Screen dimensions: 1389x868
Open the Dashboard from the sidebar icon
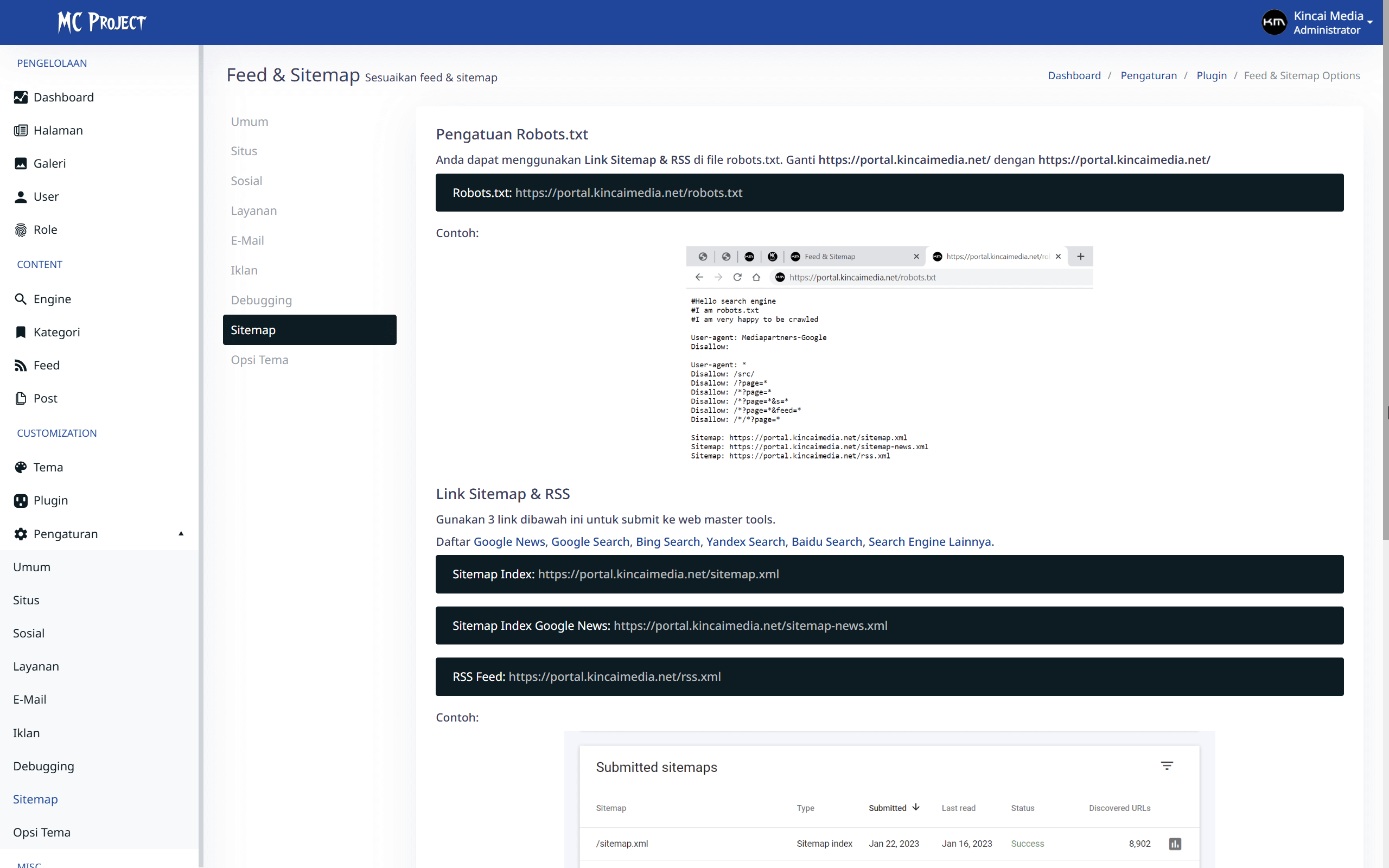pos(21,97)
